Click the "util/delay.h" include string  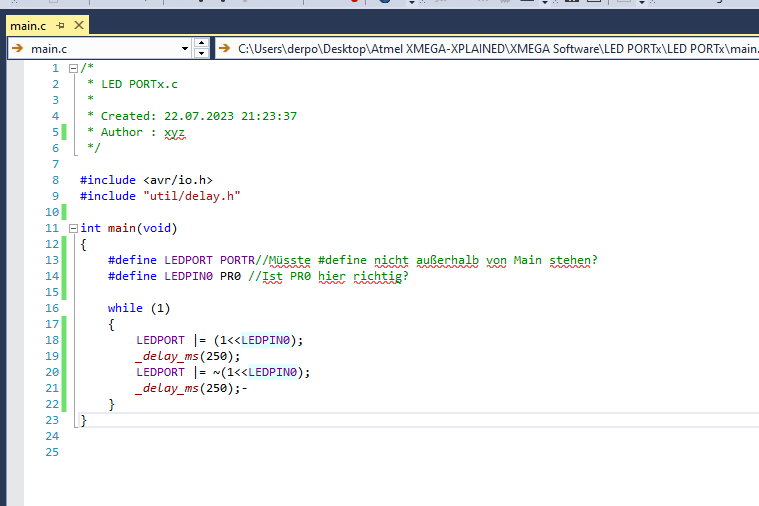[x=192, y=196]
